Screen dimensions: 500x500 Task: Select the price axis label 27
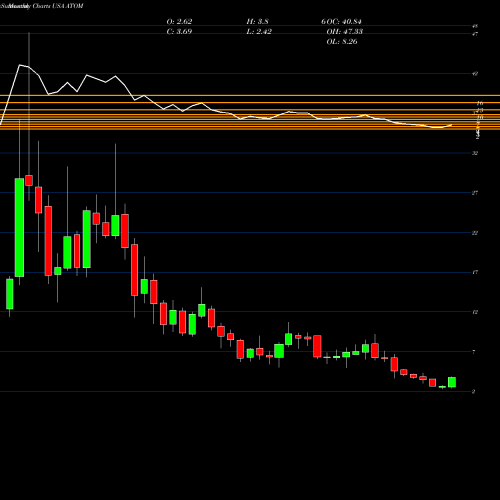pyautogui.click(x=475, y=193)
